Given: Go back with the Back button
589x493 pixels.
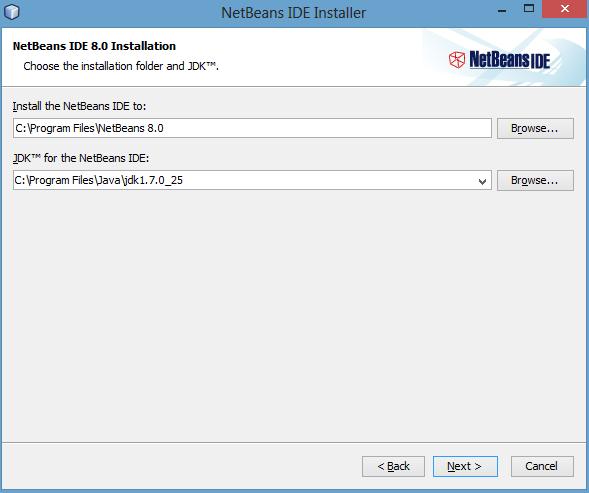Looking at the screenshot, I should pyautogui.click(x=393, y=466).
